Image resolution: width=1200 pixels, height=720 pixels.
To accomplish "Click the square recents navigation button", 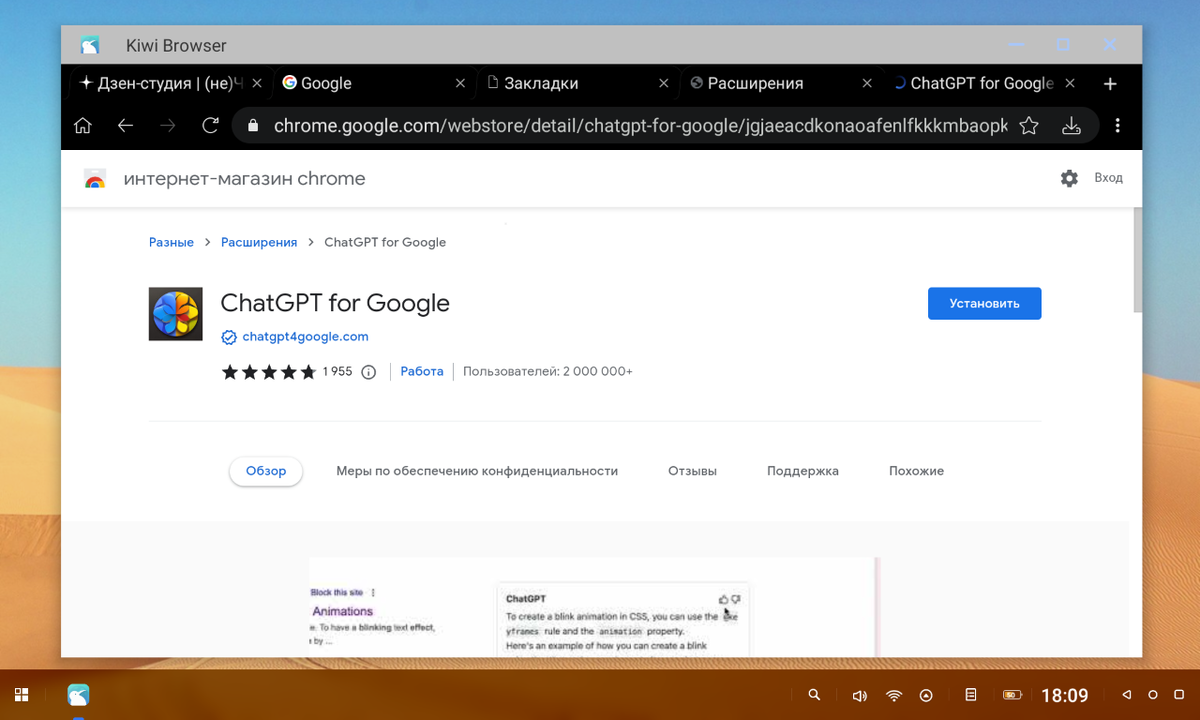I will tap(1177, 695).
